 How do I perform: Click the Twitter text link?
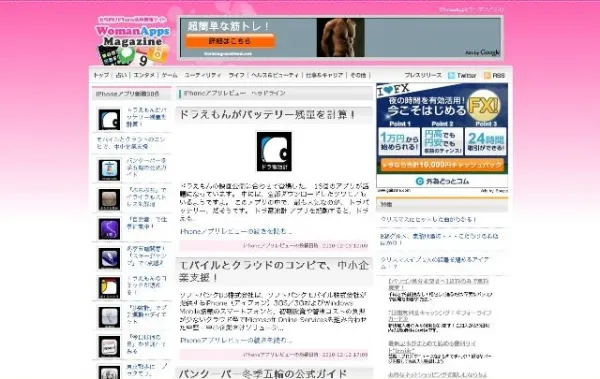pos(466,75)
